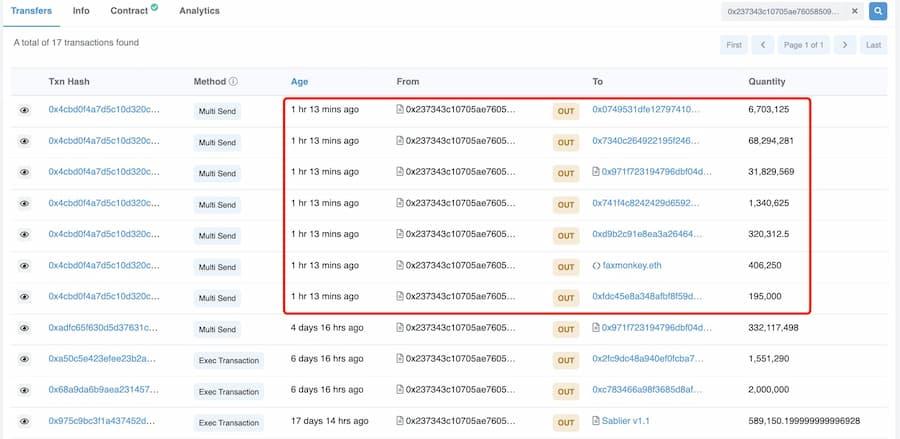Click eye icon for the 1,551,290 row

click(24, 359)
